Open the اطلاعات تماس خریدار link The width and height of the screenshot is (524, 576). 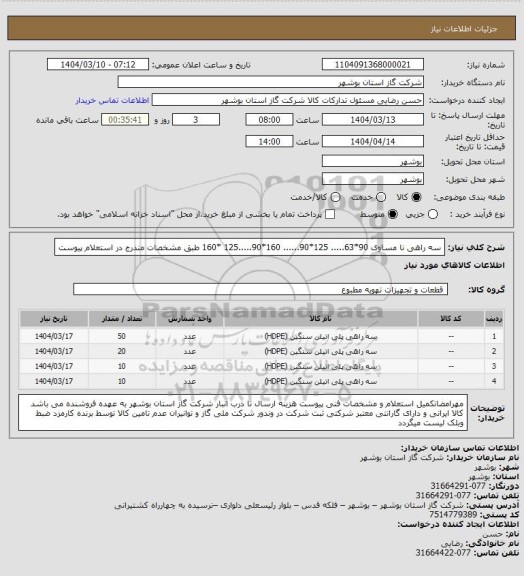112,100
